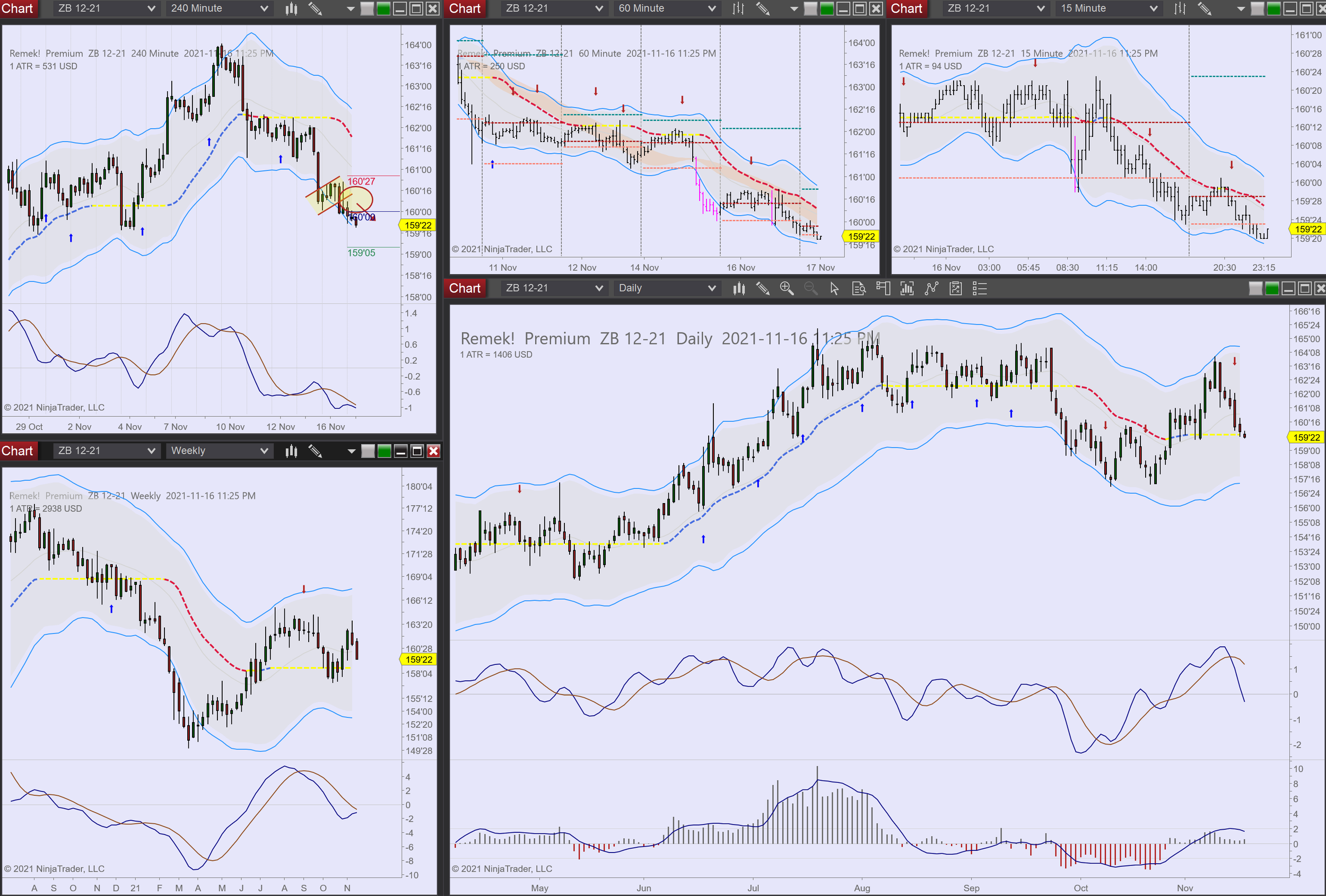This screenshot has height=896, width=1326.
Task: Open the ZB 12-21 instrument dropdown on the Weekly chart
Action: point(106,451)
